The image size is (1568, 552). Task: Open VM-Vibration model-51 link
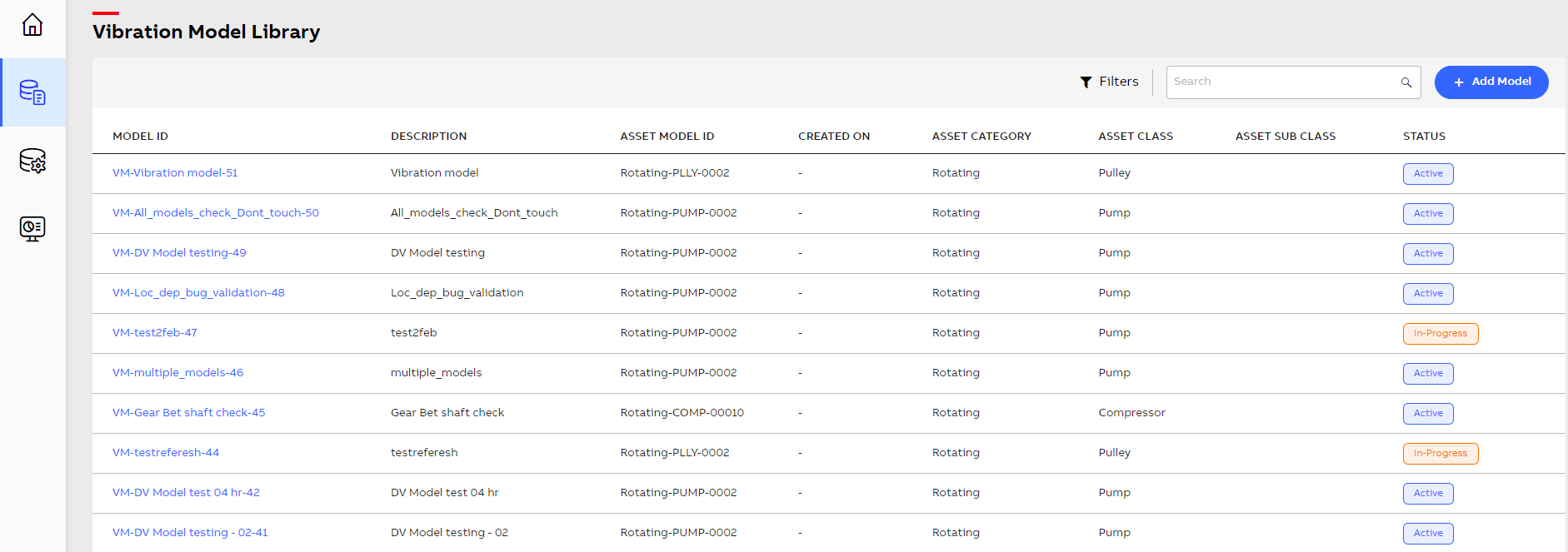[x=175, y=173]
